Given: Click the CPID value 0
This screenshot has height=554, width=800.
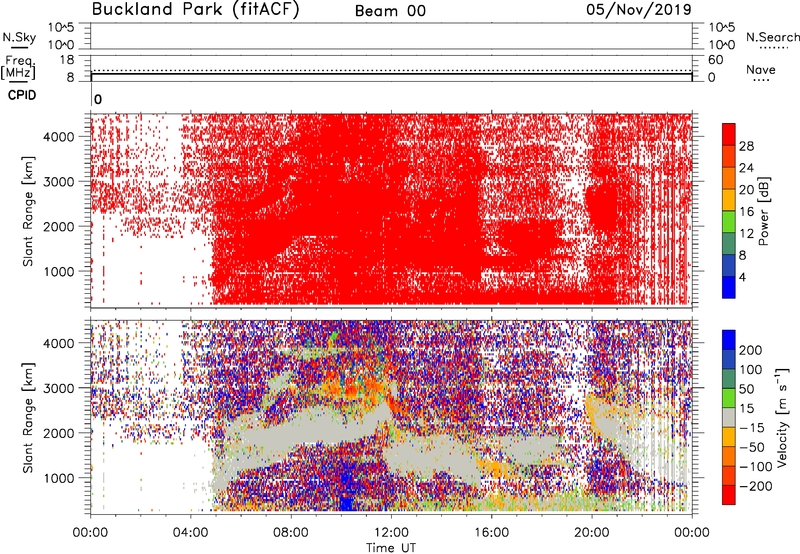Looking at the screenshot, I should tap(98, 99).
